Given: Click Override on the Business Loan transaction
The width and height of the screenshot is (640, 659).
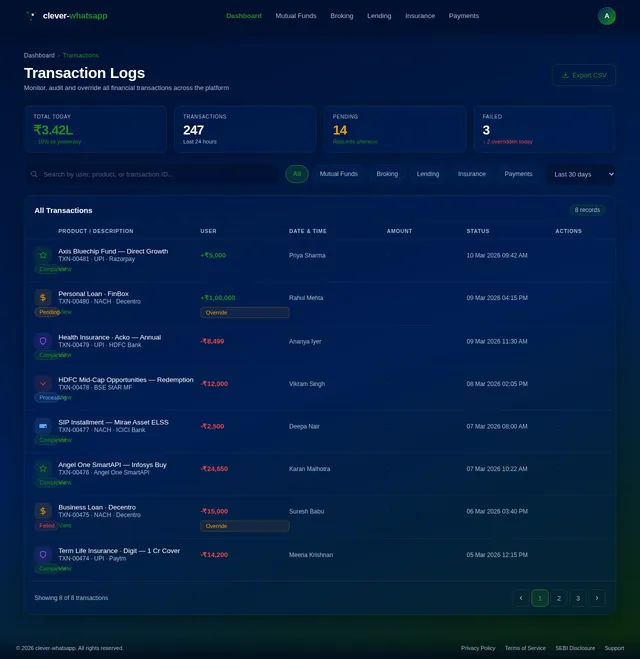Looking at the screenshot, I should point(244,525).
